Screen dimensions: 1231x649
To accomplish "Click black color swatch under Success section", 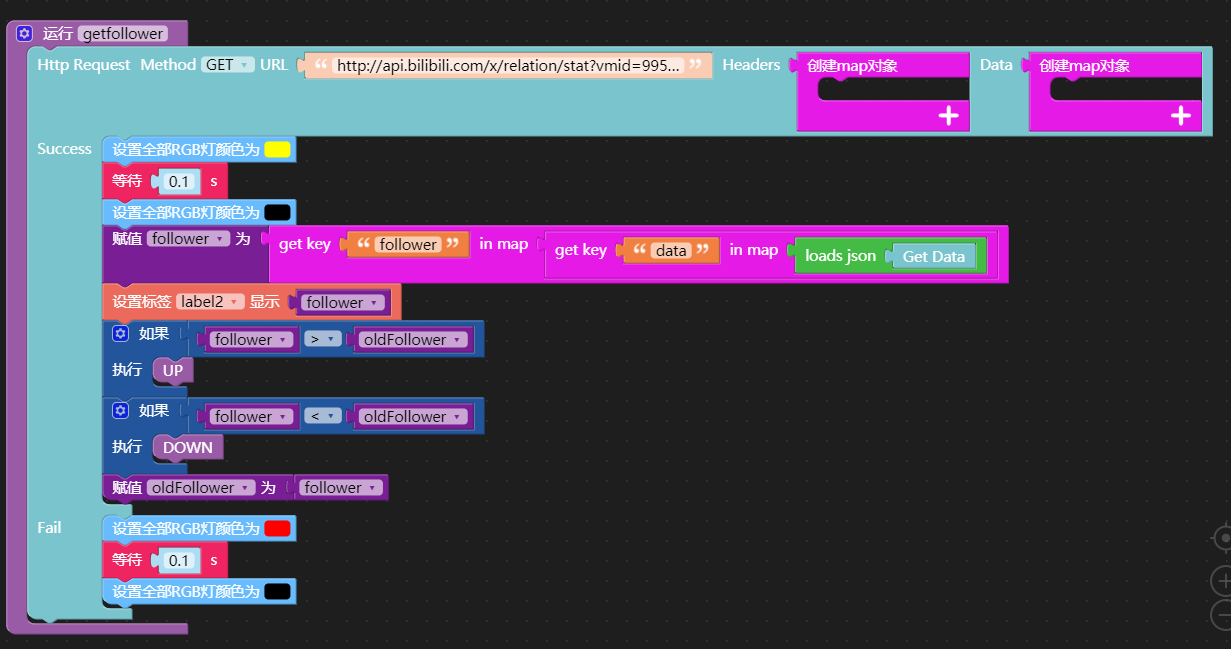I will 278,212.
